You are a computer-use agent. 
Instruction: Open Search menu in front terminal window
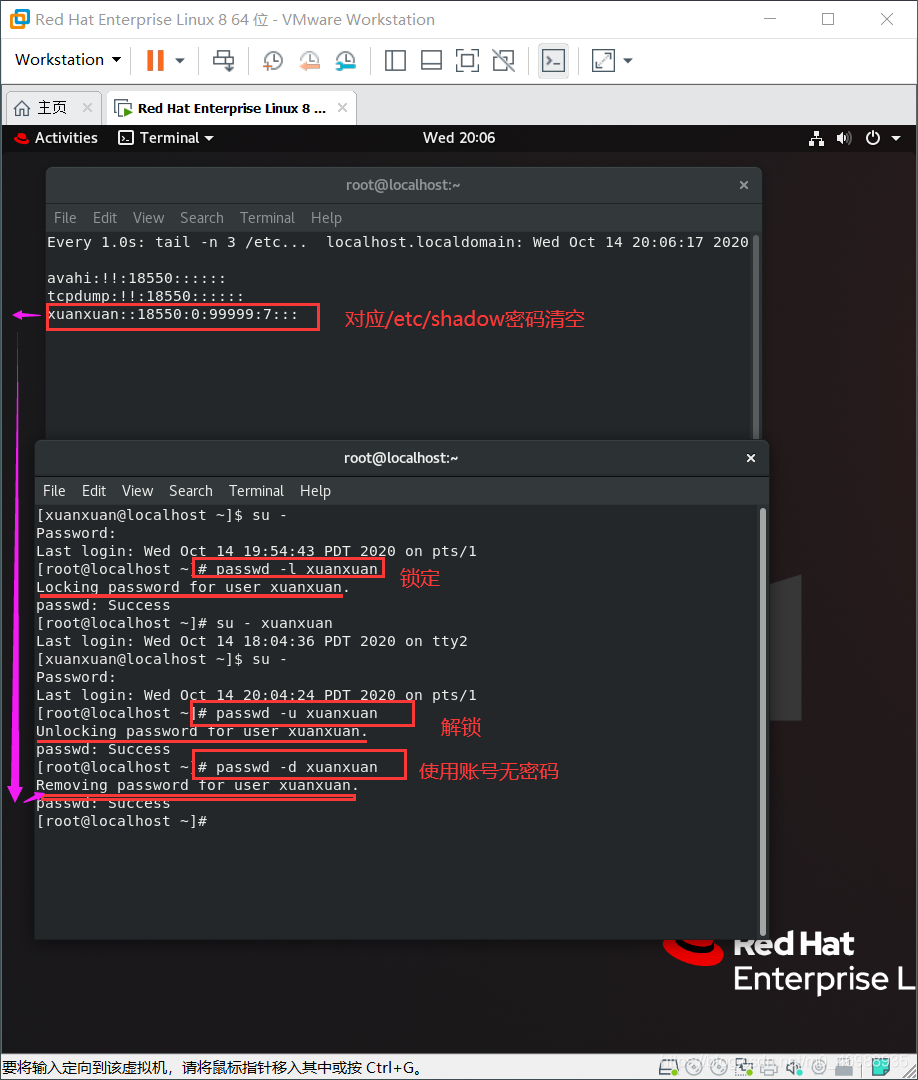point(191,490)
